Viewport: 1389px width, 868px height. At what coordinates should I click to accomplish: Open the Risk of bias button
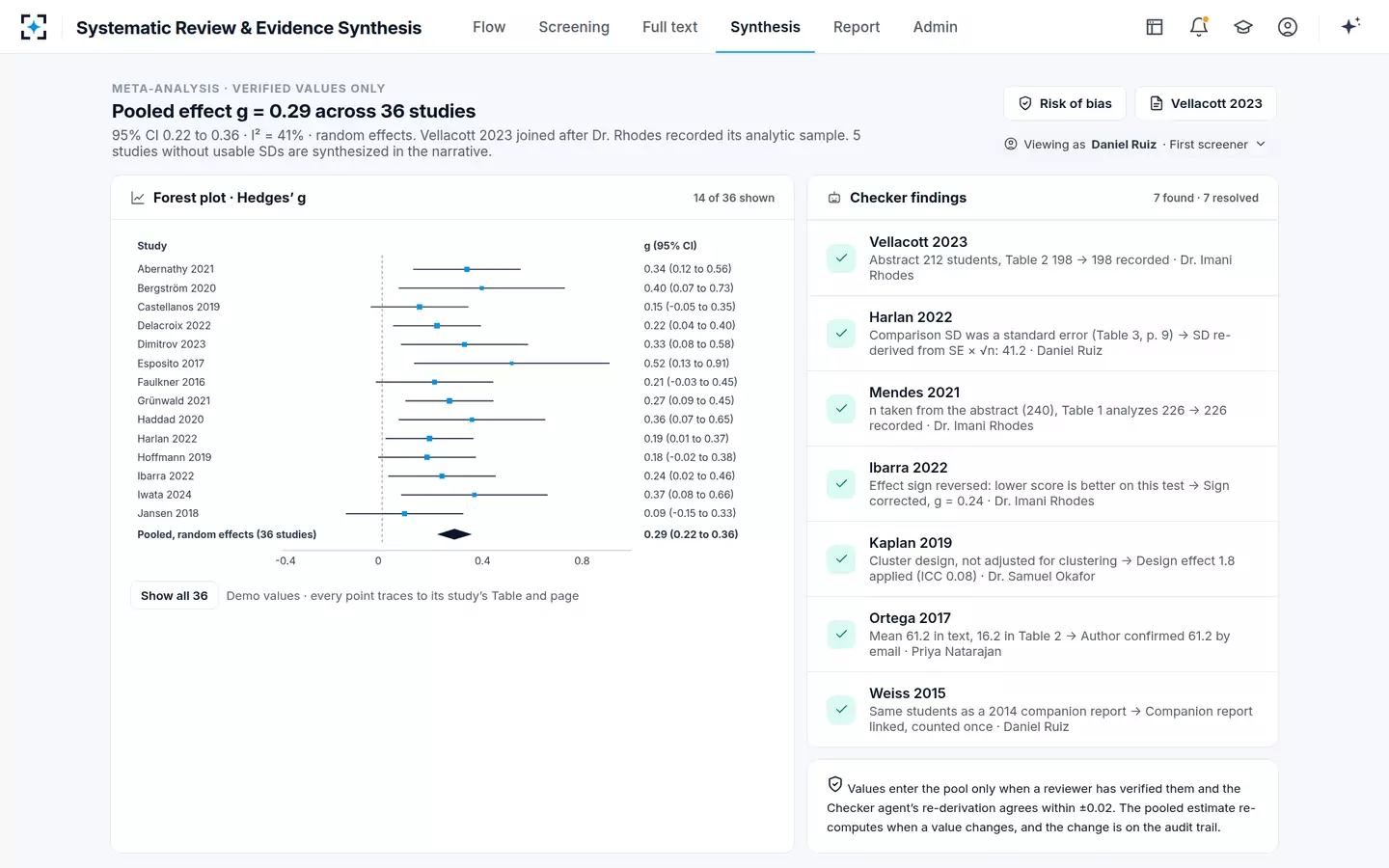(1066, 104)
